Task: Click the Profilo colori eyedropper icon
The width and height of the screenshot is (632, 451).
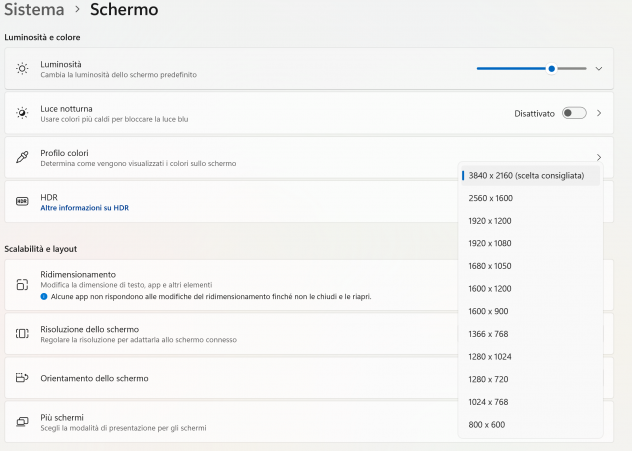Action: point(22,157)
